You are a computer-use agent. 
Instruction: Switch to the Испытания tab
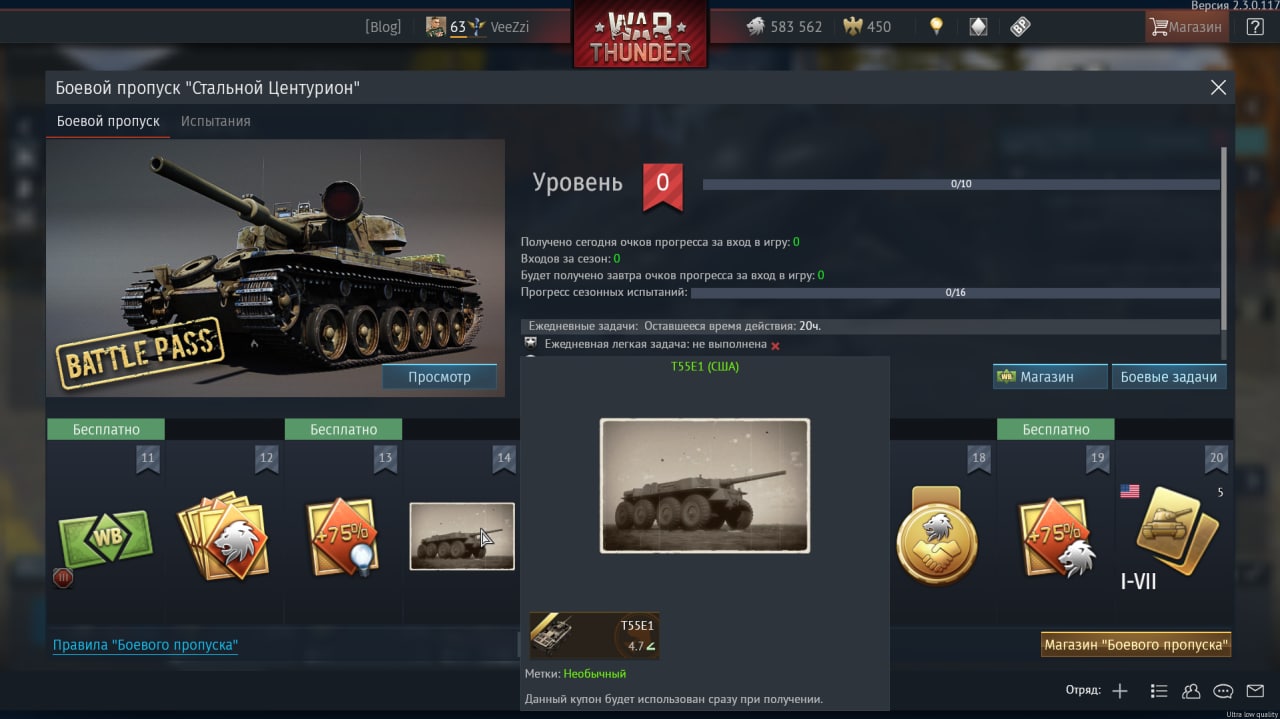[215, 121]
